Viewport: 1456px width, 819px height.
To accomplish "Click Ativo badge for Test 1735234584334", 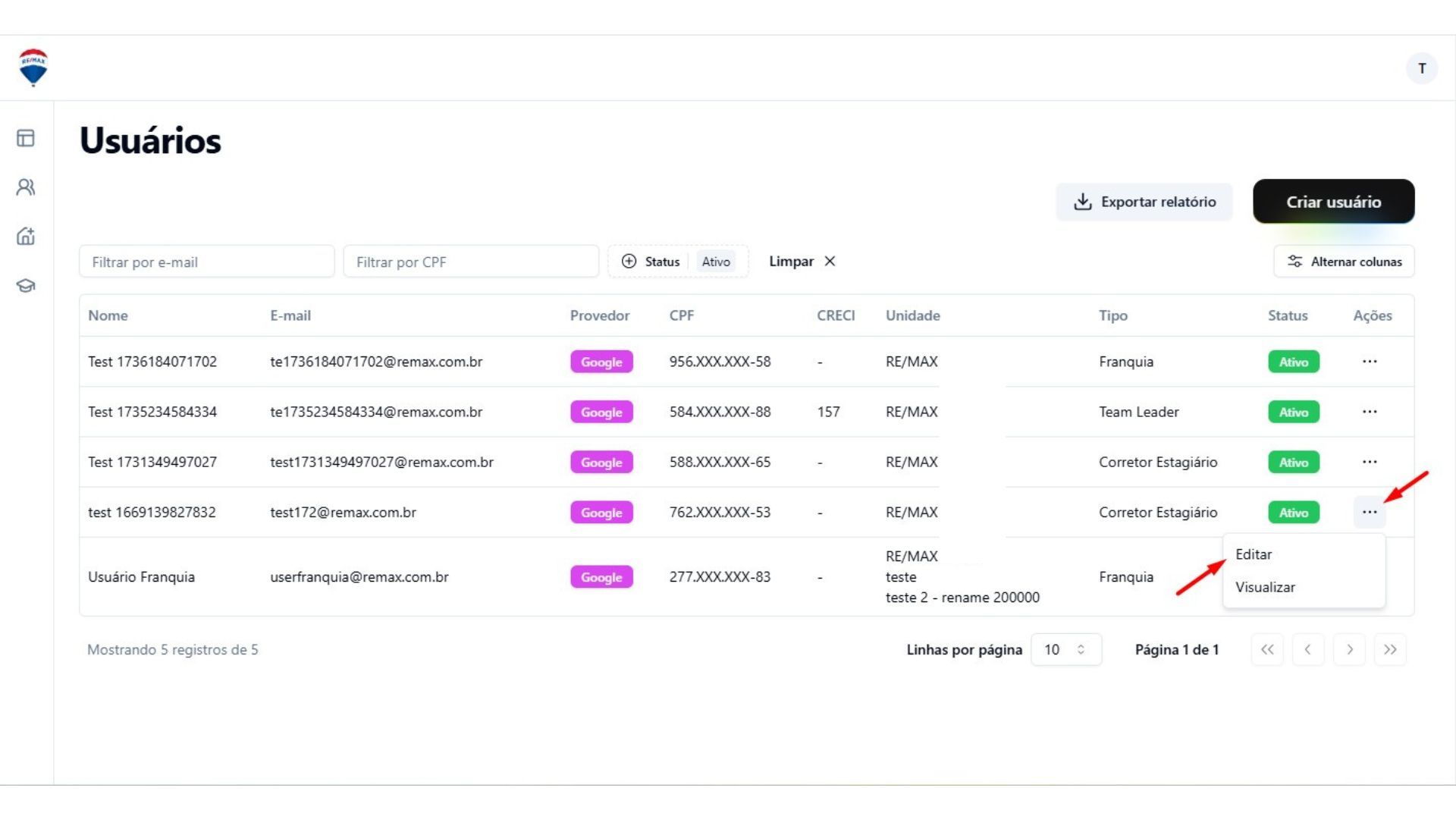I will point(1294,412).
